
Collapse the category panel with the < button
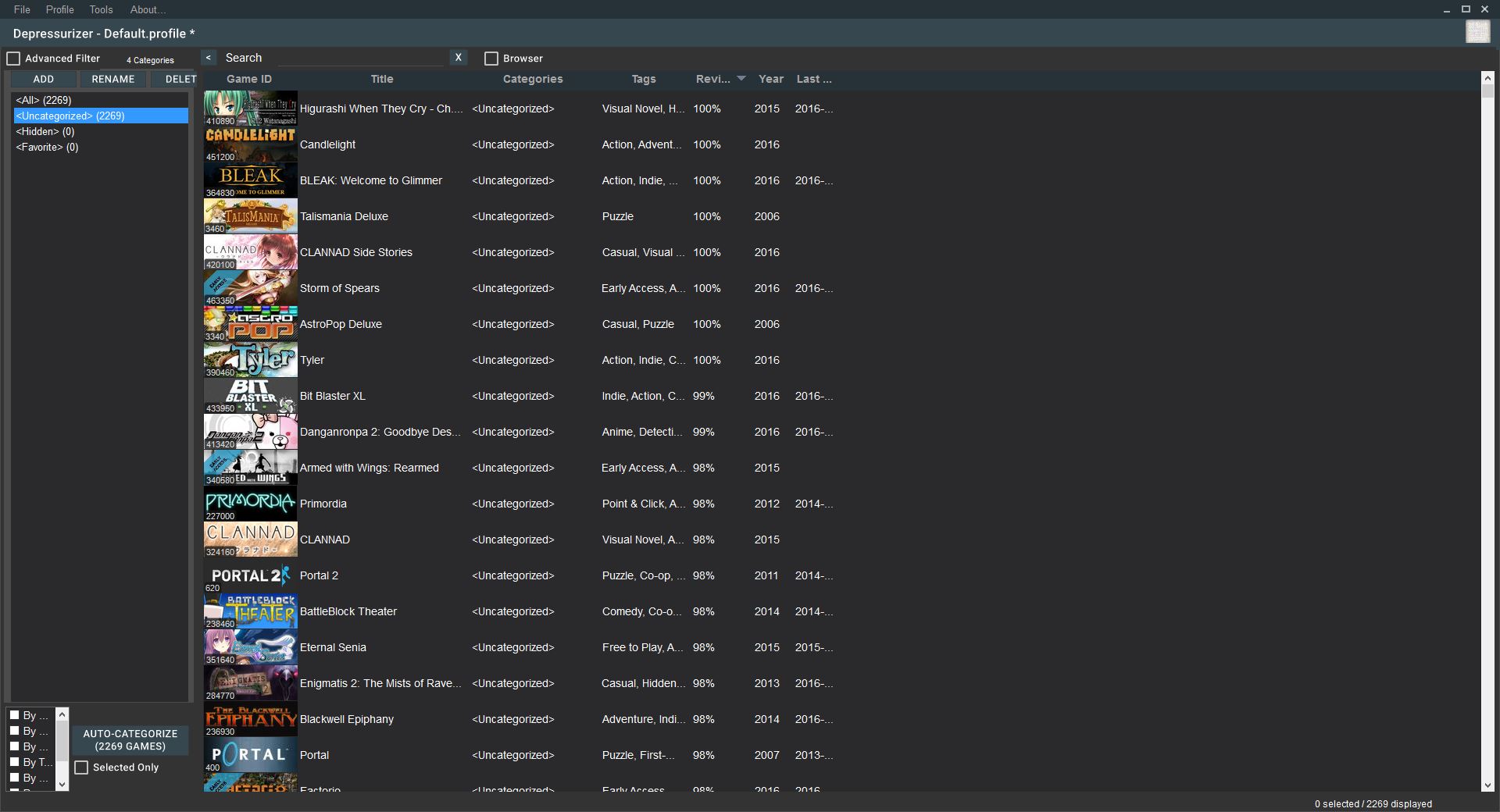click(x=209, y=58)
